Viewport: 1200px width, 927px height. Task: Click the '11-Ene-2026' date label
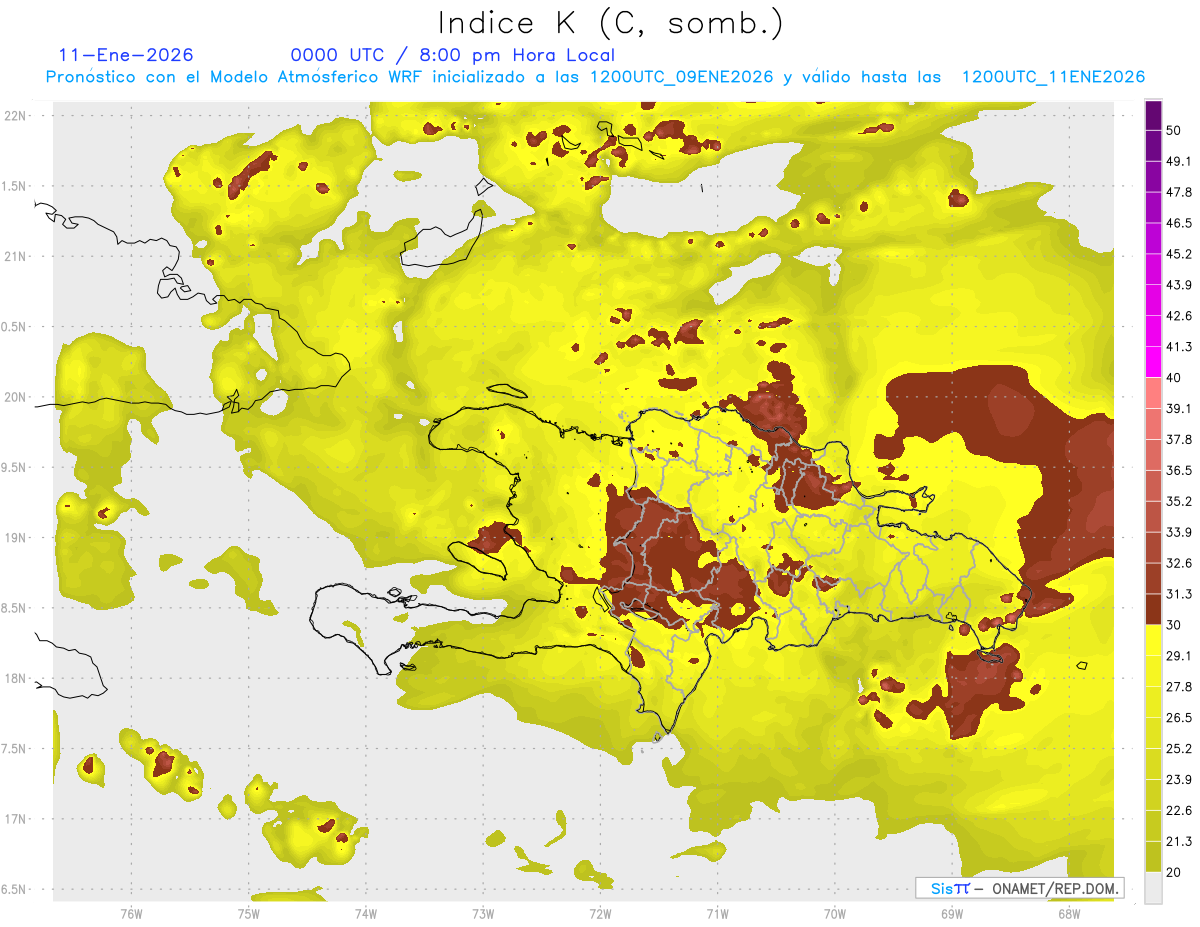coord(126,55)
